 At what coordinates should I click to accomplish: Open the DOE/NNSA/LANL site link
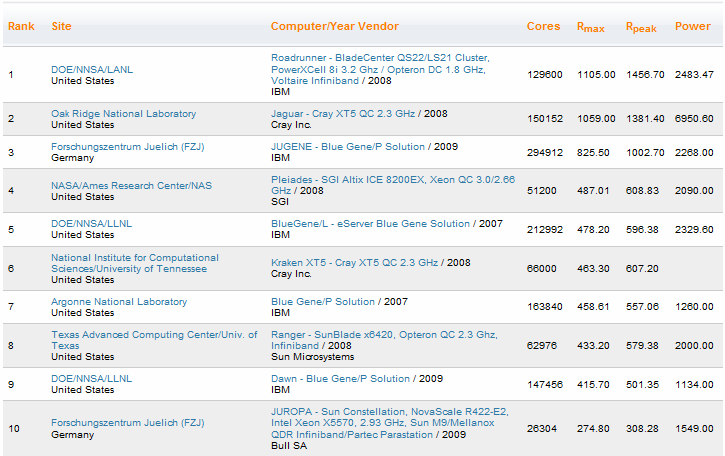point(92,69)
